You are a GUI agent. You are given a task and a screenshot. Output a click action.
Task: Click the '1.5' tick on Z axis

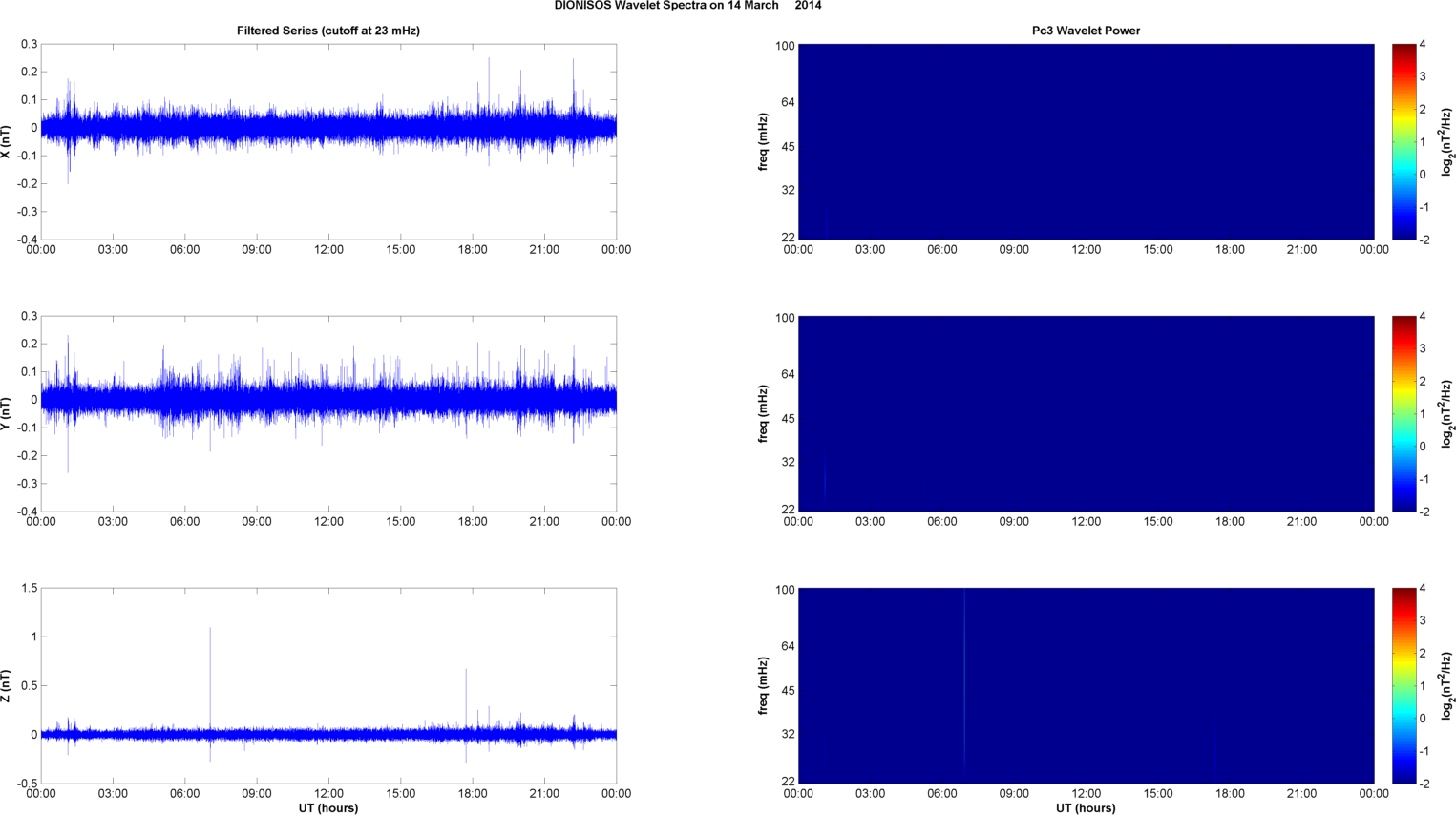(29, 589)
